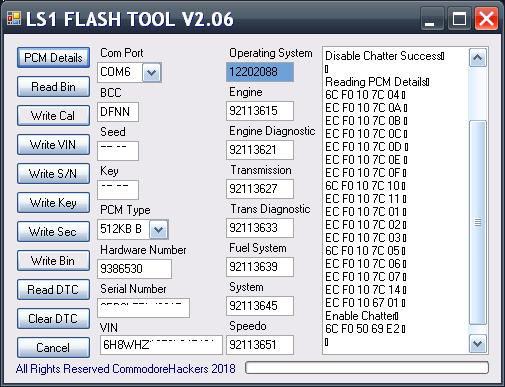Screen dimensions: 505x387
Task: Focus the Operating System field 12202088
Action: pos(260,72)
